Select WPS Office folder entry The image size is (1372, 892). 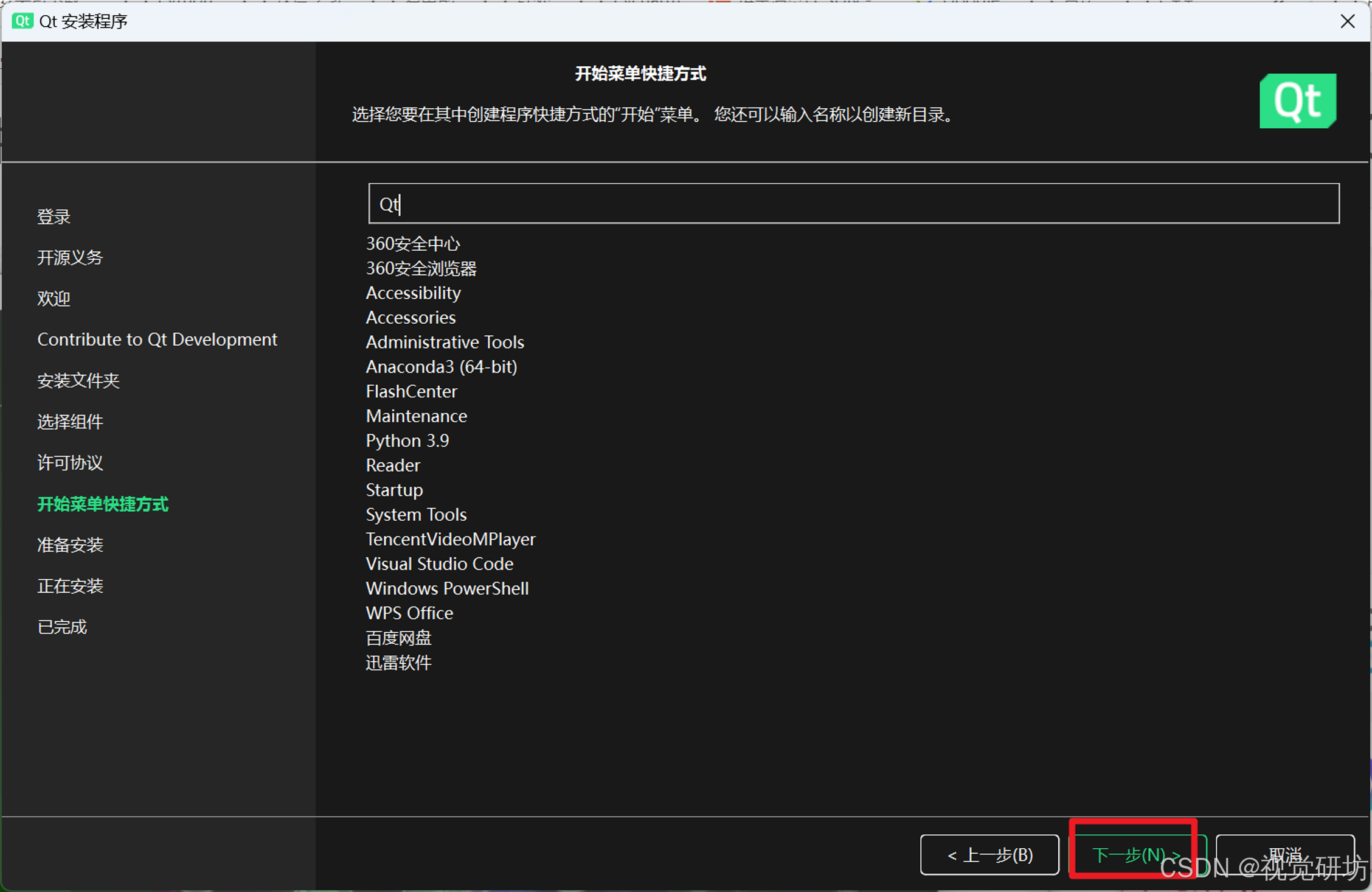point(409,613)
